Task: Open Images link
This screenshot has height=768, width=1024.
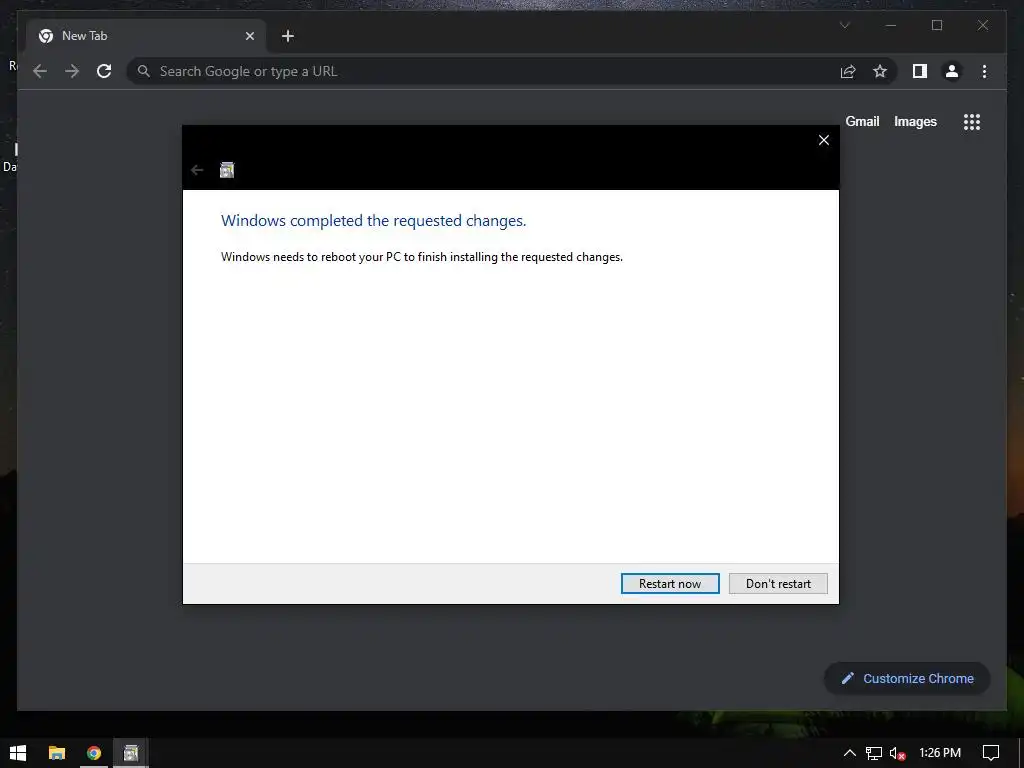Action: [x=915, y=121]
